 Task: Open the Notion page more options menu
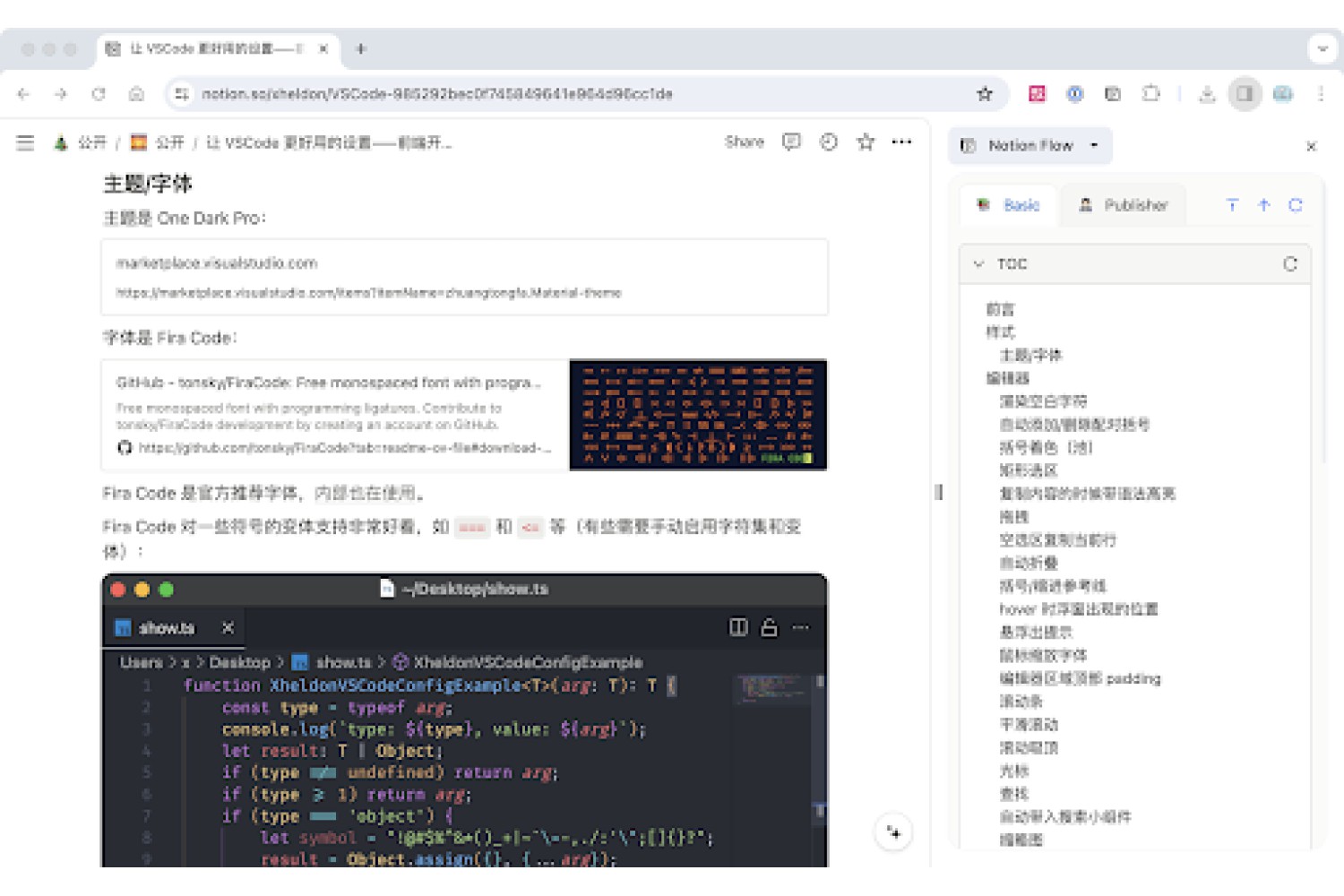pos(901,142)
